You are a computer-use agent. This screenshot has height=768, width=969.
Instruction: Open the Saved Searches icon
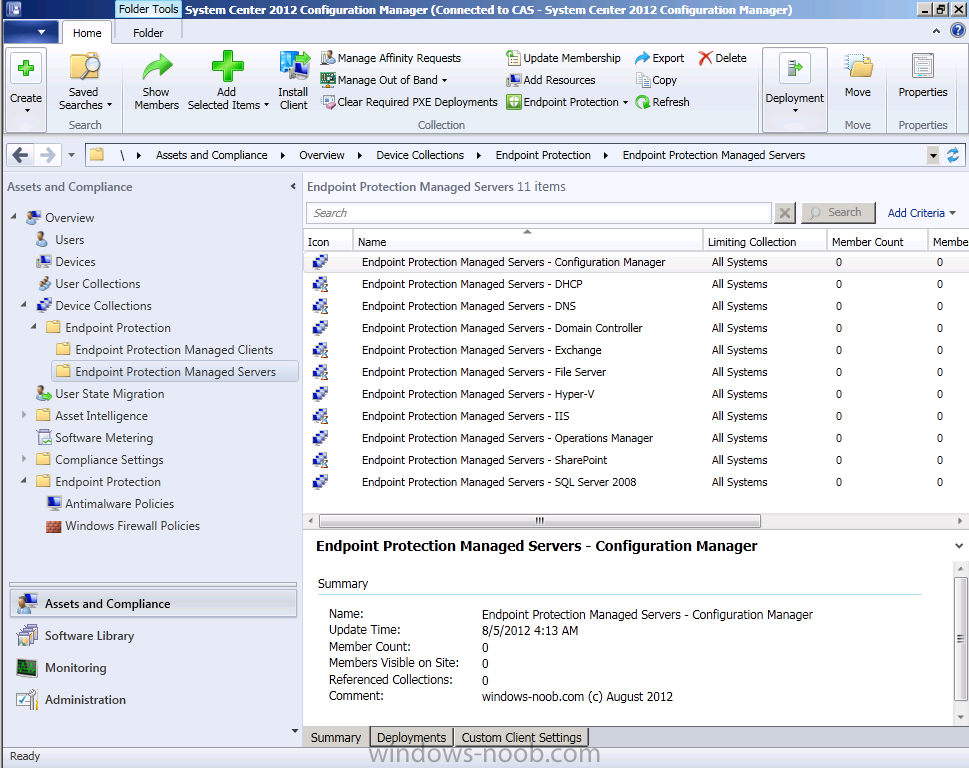[x=84, y=67]
